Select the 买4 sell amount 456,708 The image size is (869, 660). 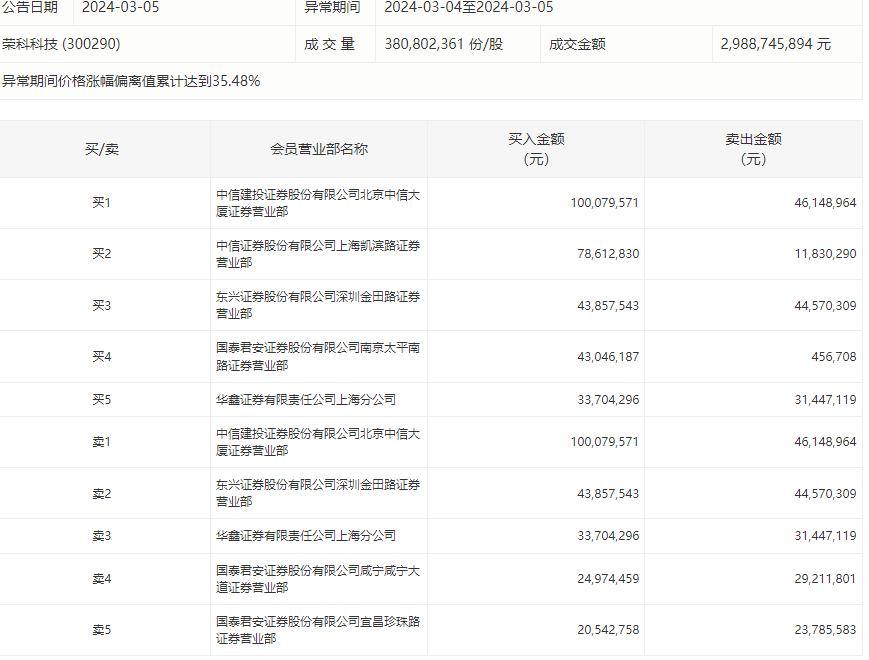coord(834,357)
